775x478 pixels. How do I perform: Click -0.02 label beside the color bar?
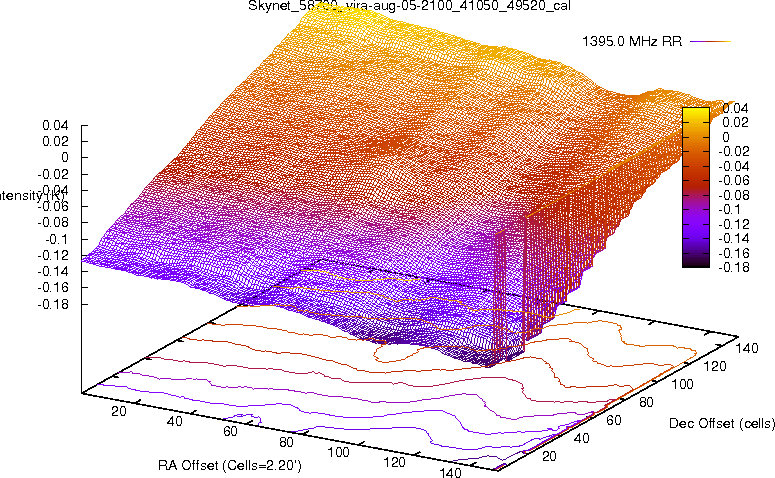click(733, 151)
